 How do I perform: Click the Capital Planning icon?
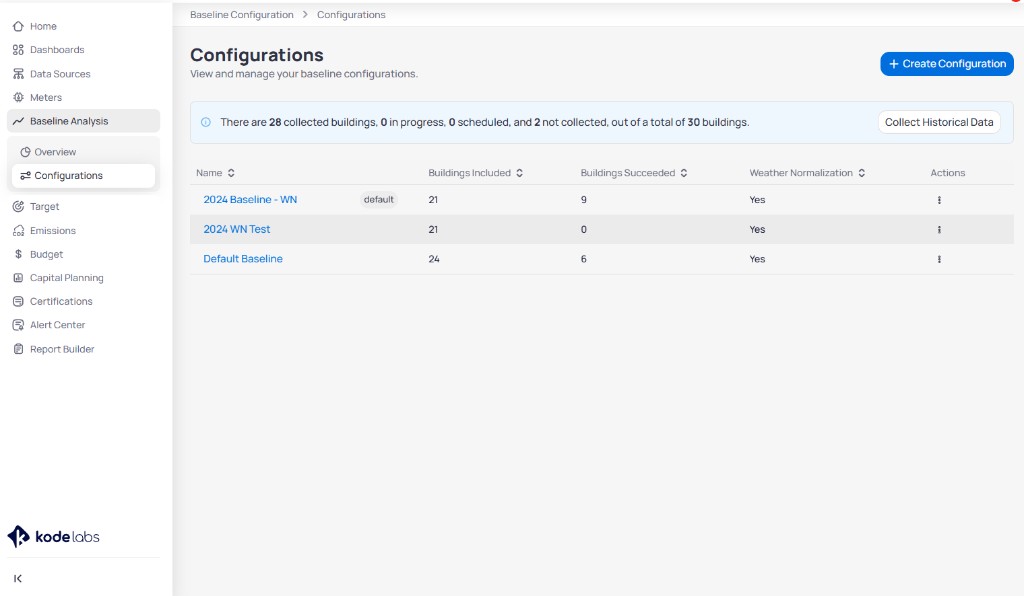(x=18, y=277)
